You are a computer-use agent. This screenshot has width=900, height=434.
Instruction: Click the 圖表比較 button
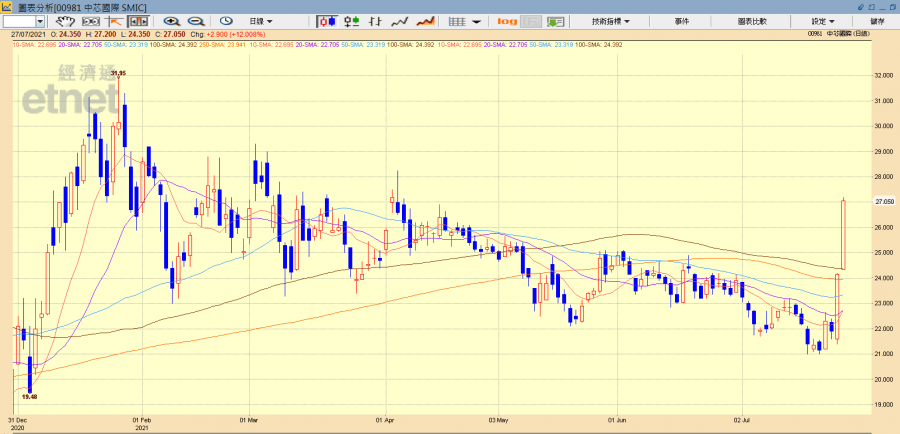(x=752, y=21)
